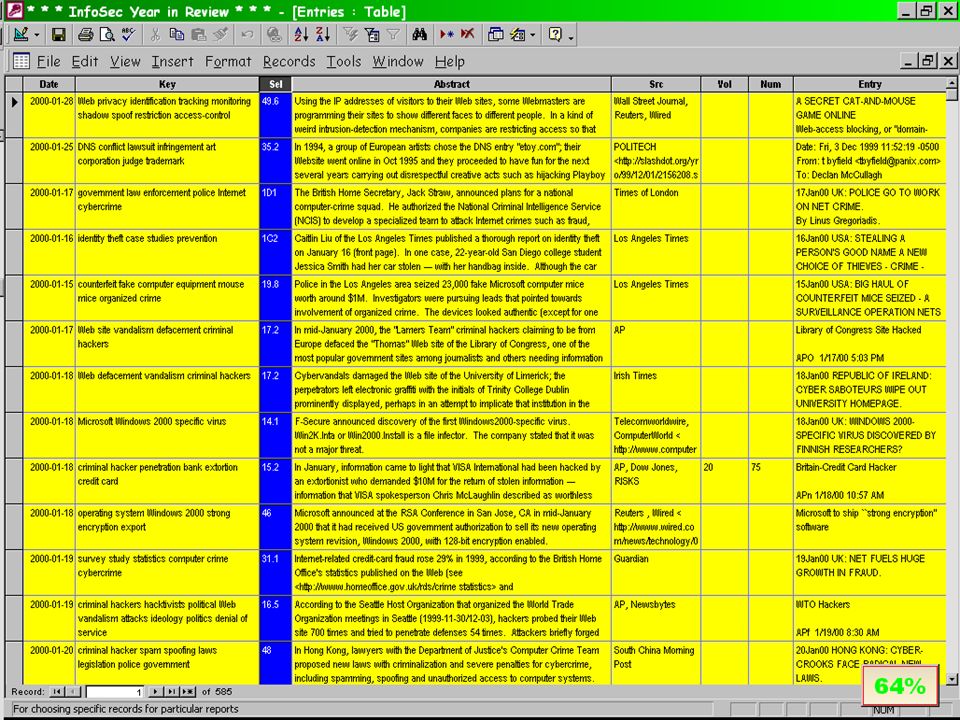Click the Access key icon in the title bar
This screenshot has height=720, width=960.
click(x=14, y=10)
